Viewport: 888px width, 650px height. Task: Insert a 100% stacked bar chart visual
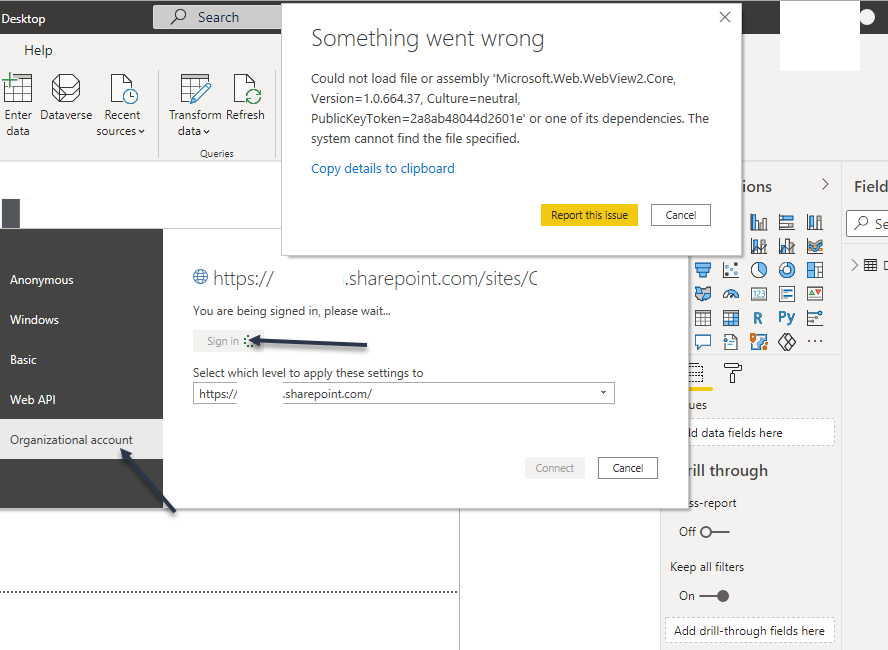[787, 222]
